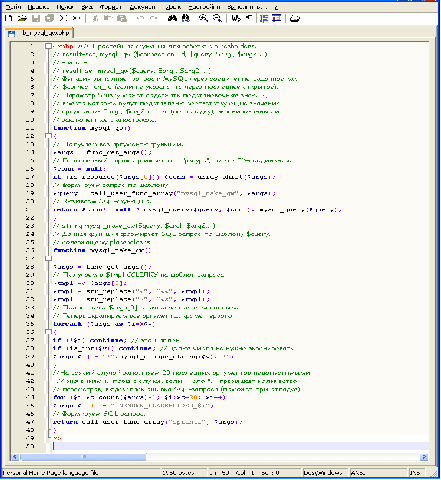441x480 pixels.
Task: Collapse the fold marker at code line 1
Action: coord(48,46)
